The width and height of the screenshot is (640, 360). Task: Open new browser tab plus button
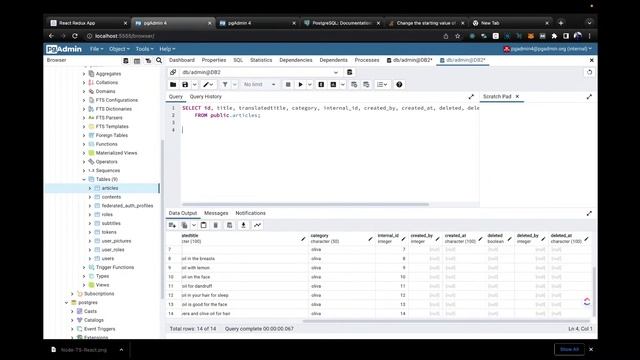560,23
